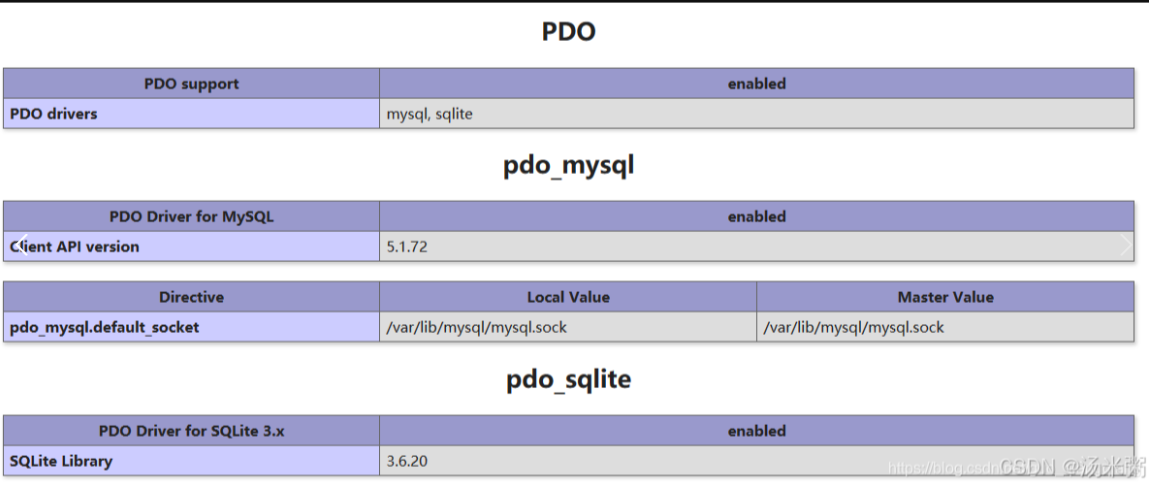
Task: Click the PDO support header cell
Action: 191,84
